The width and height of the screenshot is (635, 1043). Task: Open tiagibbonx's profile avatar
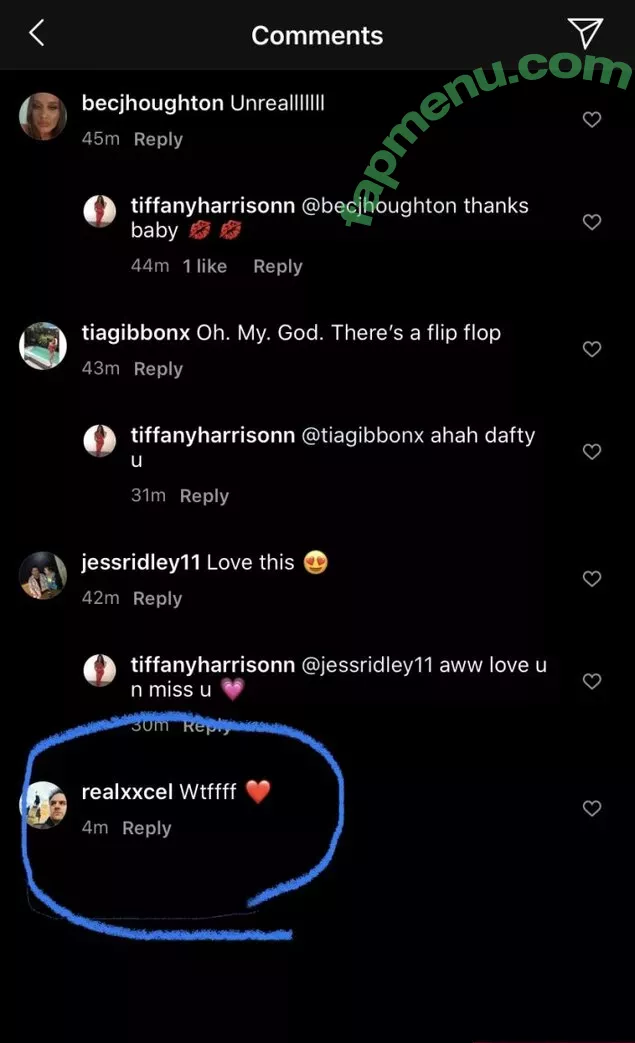43,346
